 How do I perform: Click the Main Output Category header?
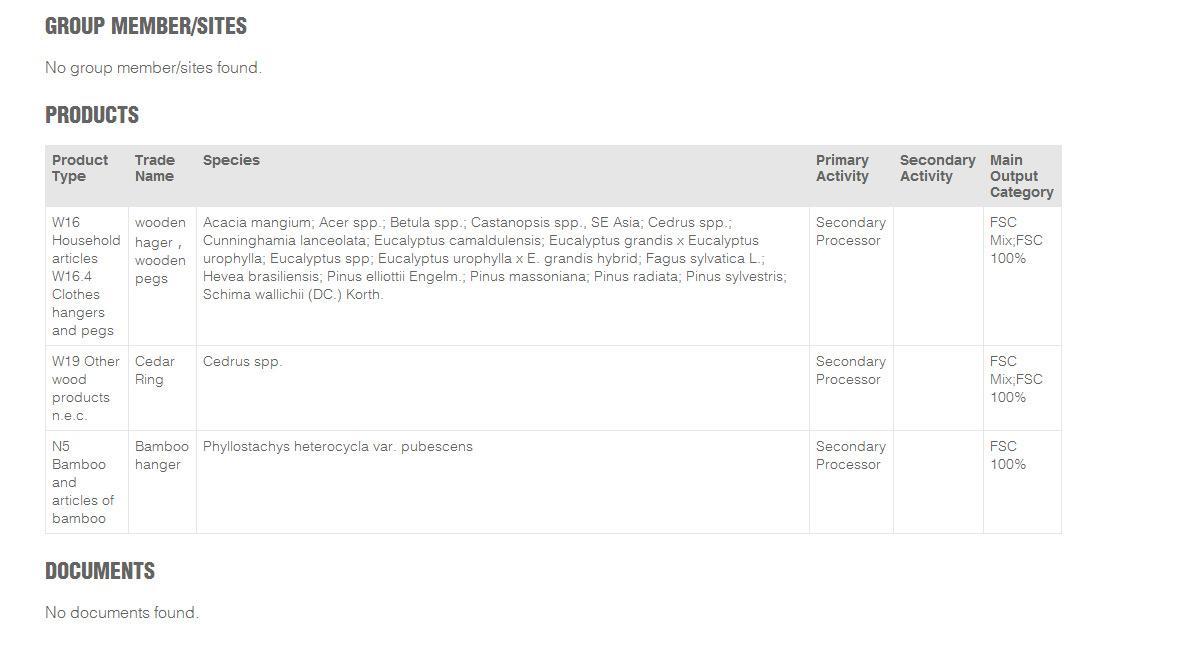[1021, 176]
